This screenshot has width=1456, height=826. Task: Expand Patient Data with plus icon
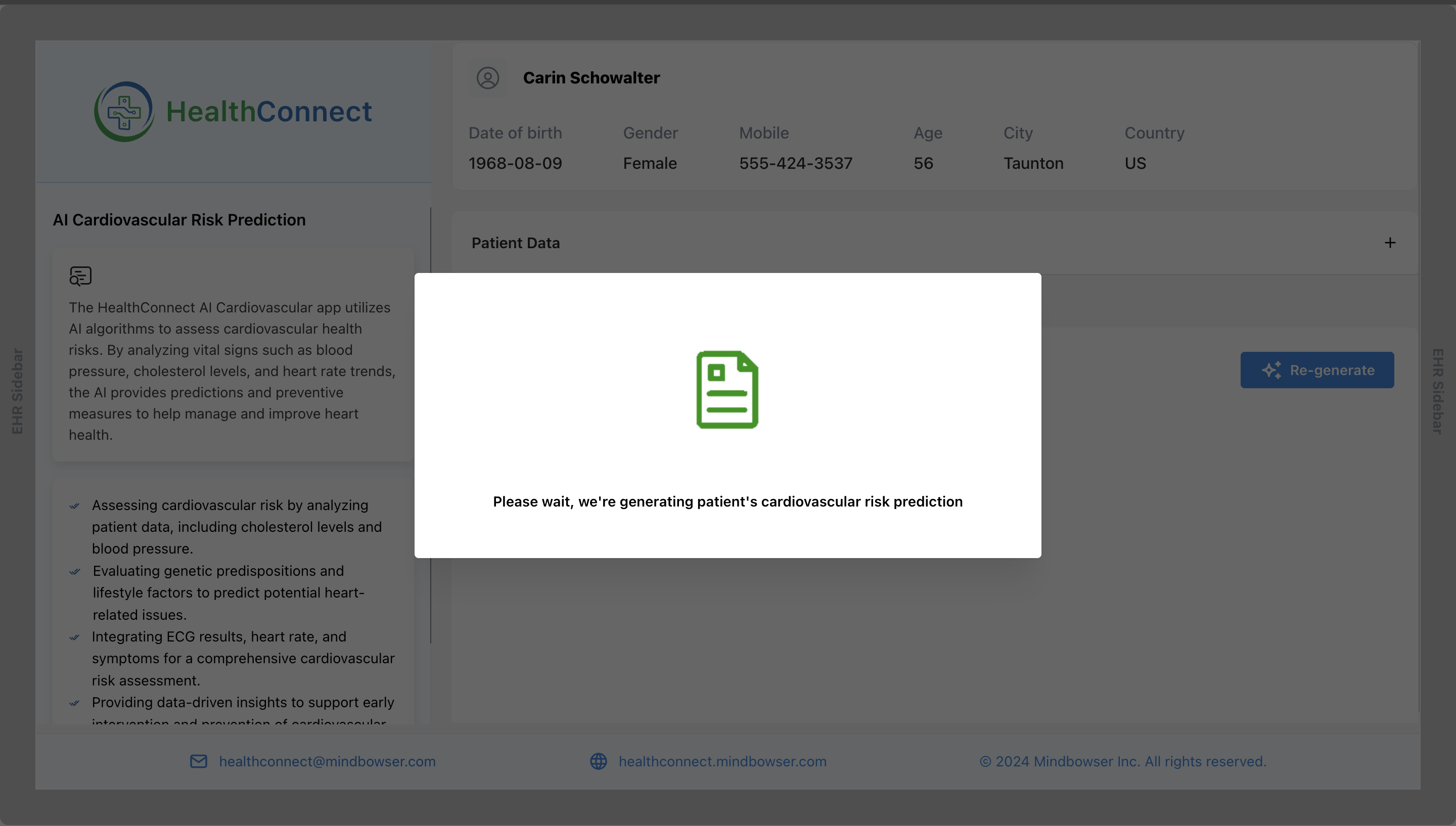pyautogui.click(x=1390, y=243)
